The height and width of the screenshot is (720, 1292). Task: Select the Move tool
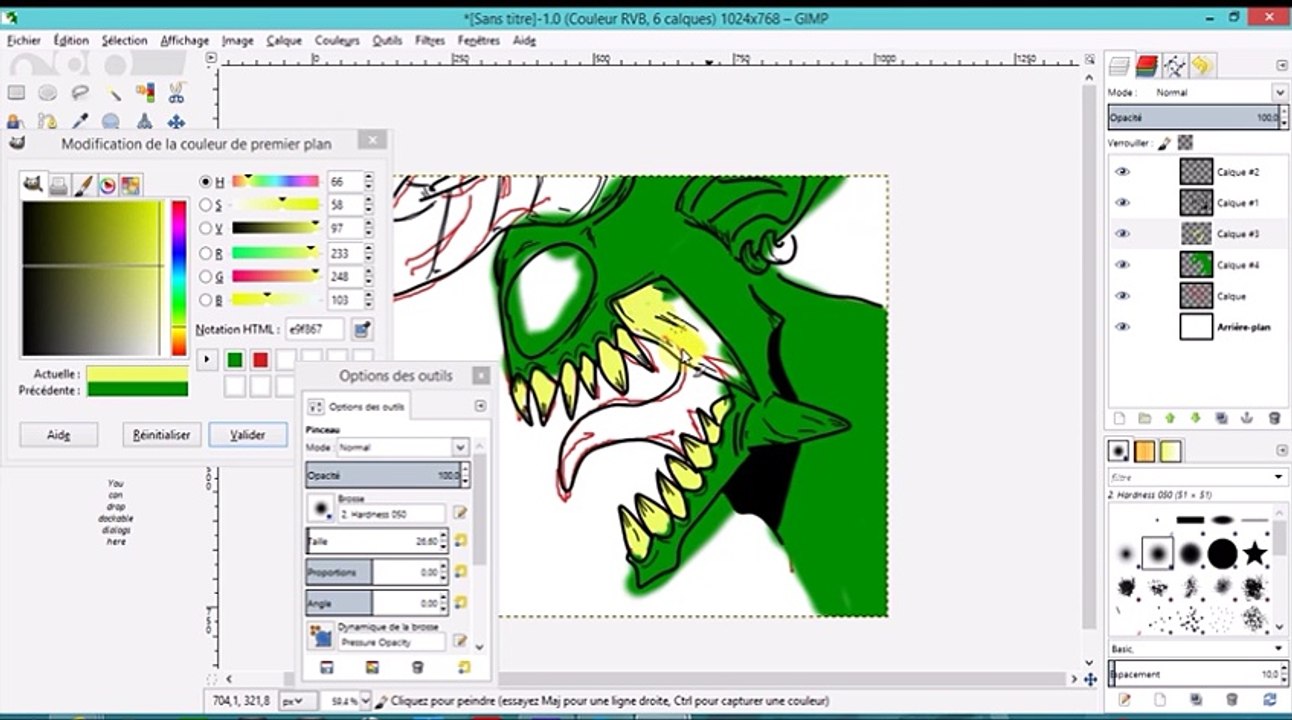click(177, 122)
